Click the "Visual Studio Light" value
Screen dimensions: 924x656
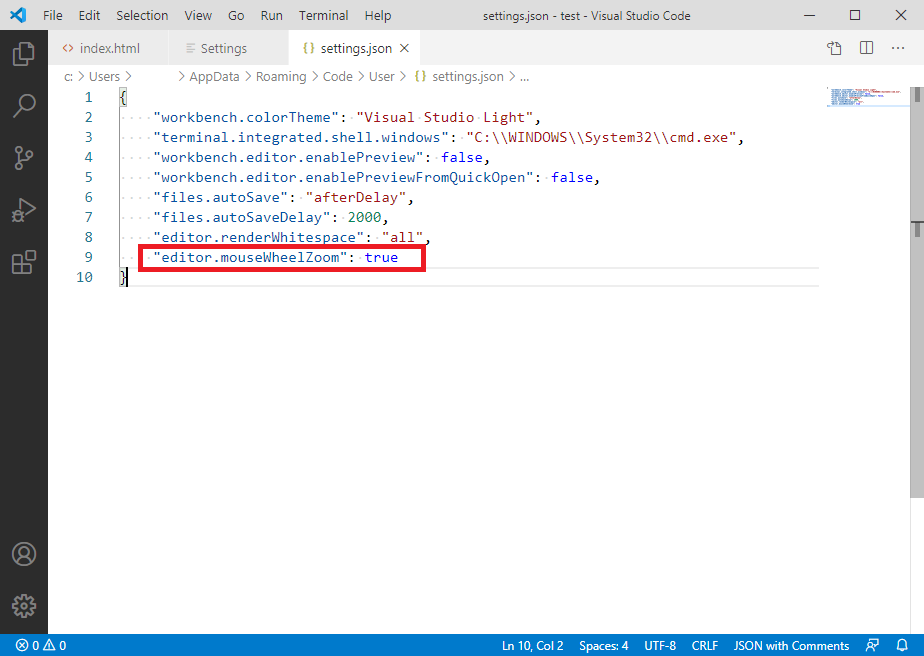pyautogui.click(x=444, y=117)
